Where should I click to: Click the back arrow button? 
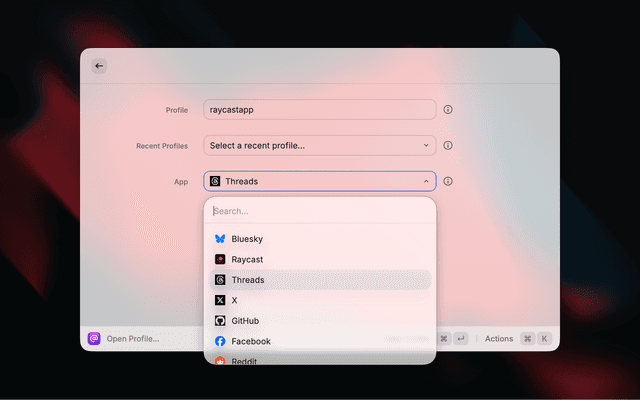[99, 65]
